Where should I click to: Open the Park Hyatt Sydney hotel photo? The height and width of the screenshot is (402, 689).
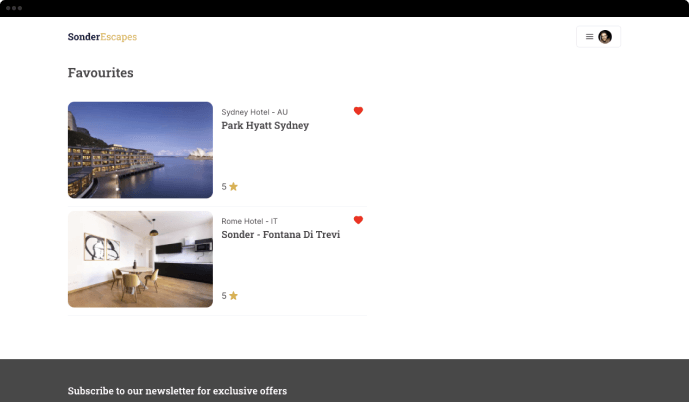(140, 150)
